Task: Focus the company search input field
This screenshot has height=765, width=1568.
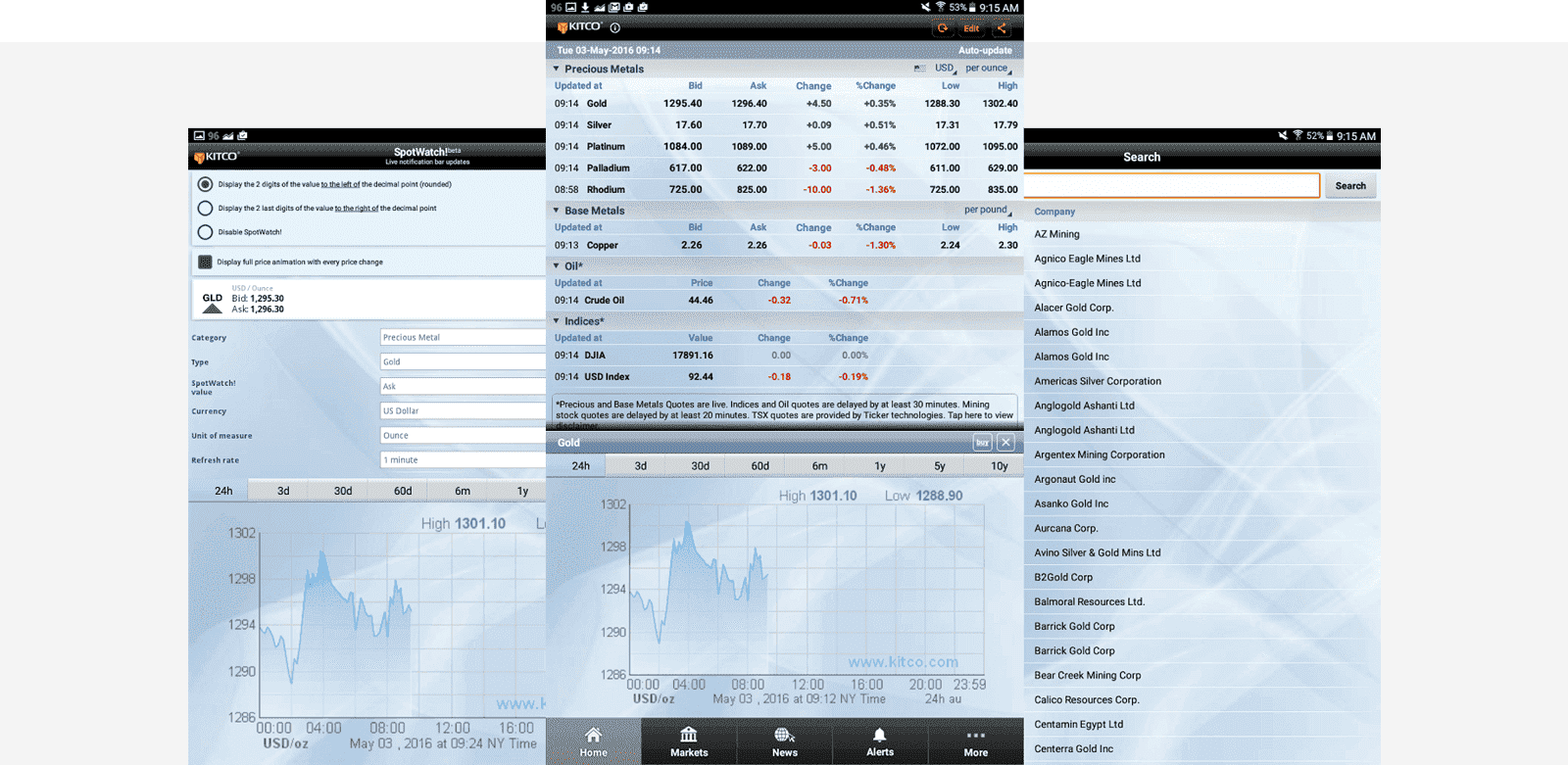Action: (1172, 186)
